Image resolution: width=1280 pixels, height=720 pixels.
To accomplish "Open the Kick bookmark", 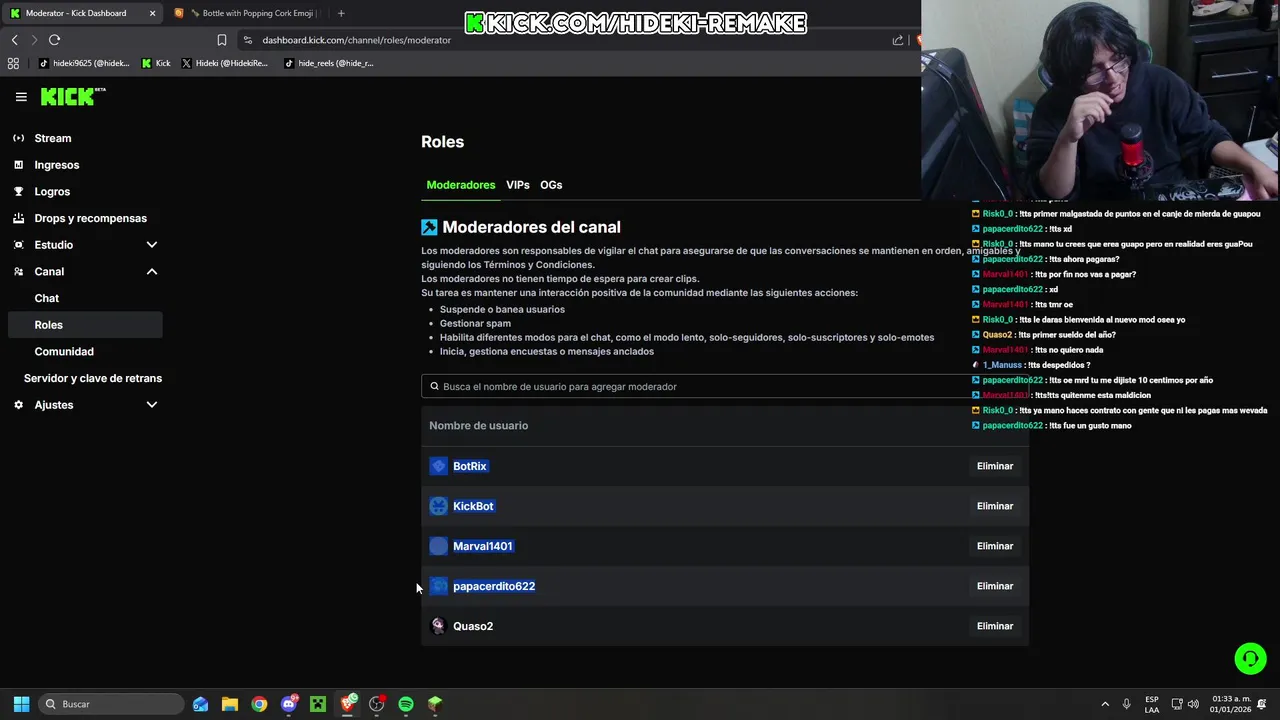I will point(156,63).
